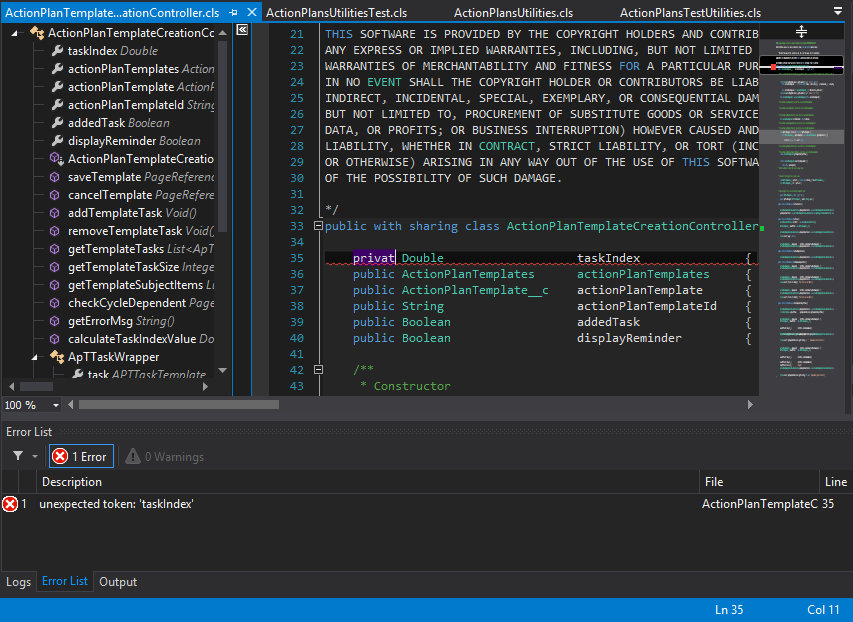Select actionPlanTemplates property wrench icon
The width and height of the screenshot is (853, 622).
point(57,69)
